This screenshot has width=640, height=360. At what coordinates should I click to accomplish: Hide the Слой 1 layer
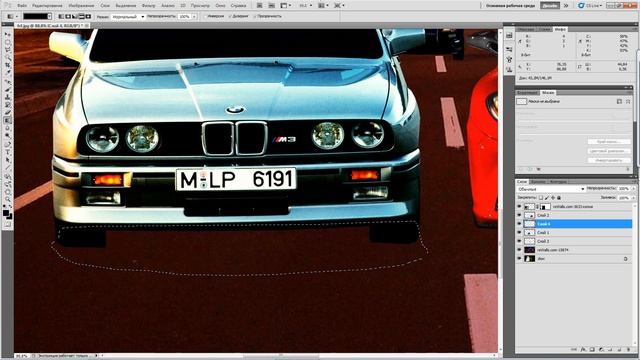click(519, 232)
